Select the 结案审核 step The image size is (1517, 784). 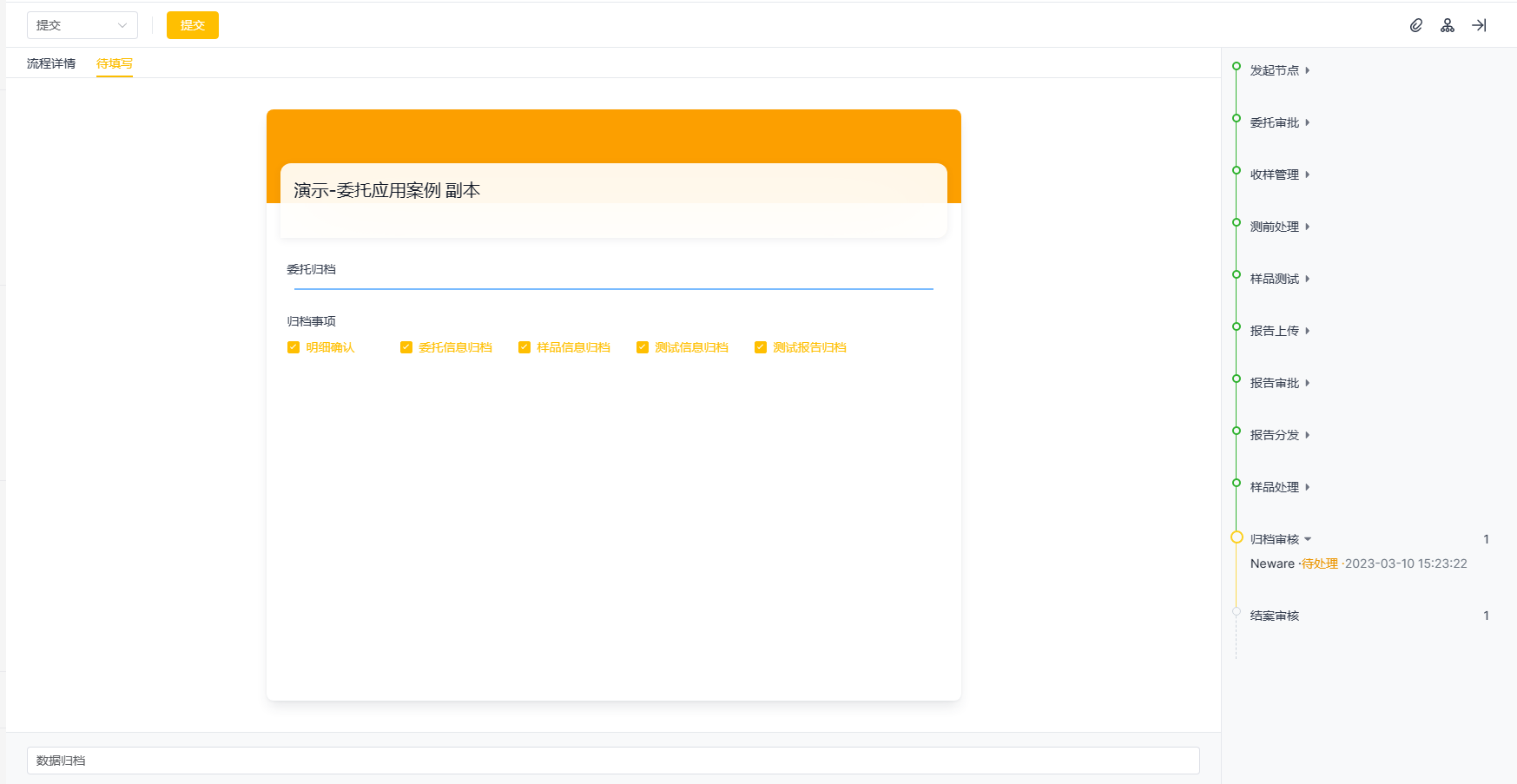pos(1275,616)
